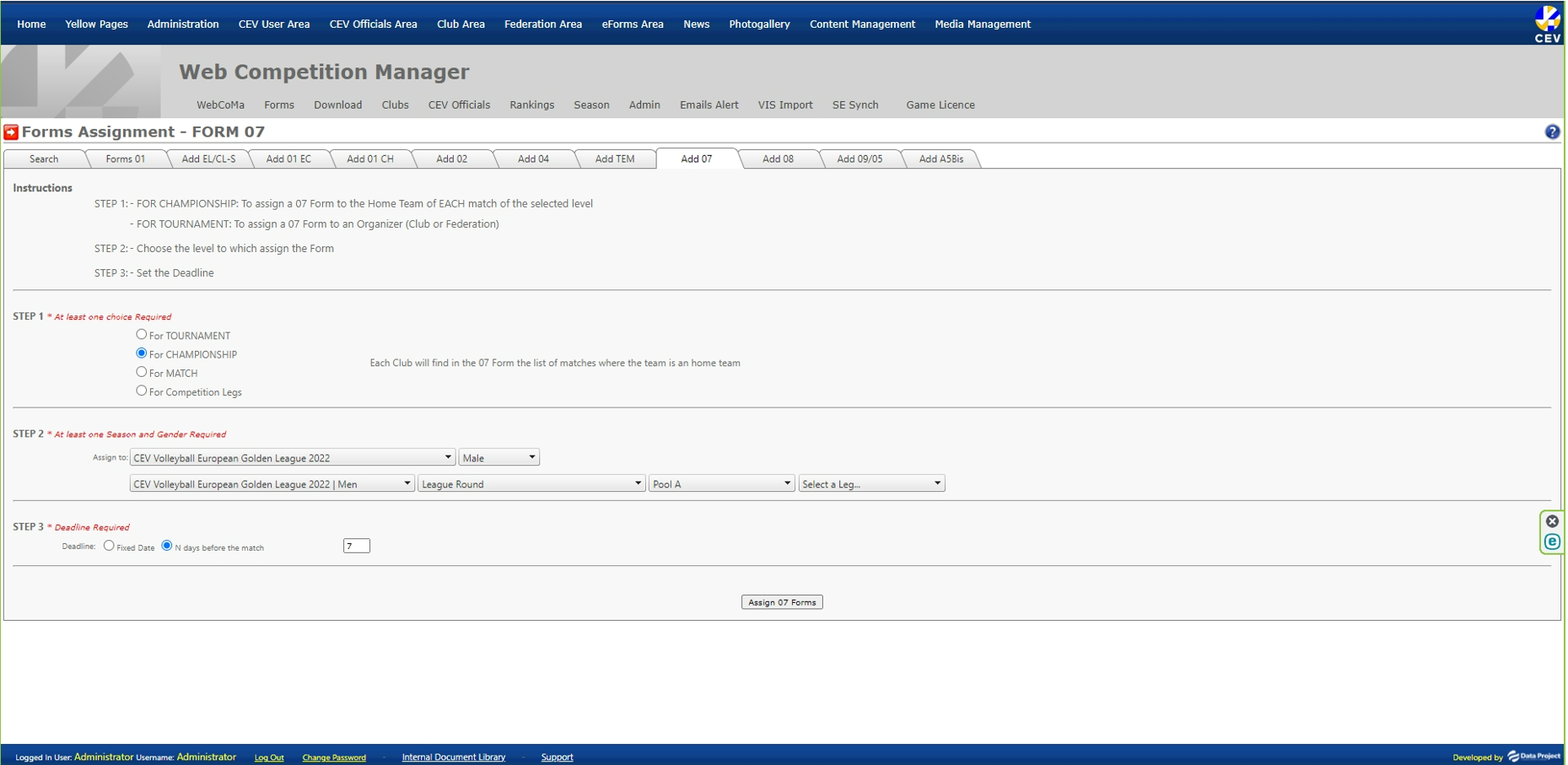Screen dimensions: 1568x765
Task: Open the WebCoMa submenu item
Action: [220, 105]
